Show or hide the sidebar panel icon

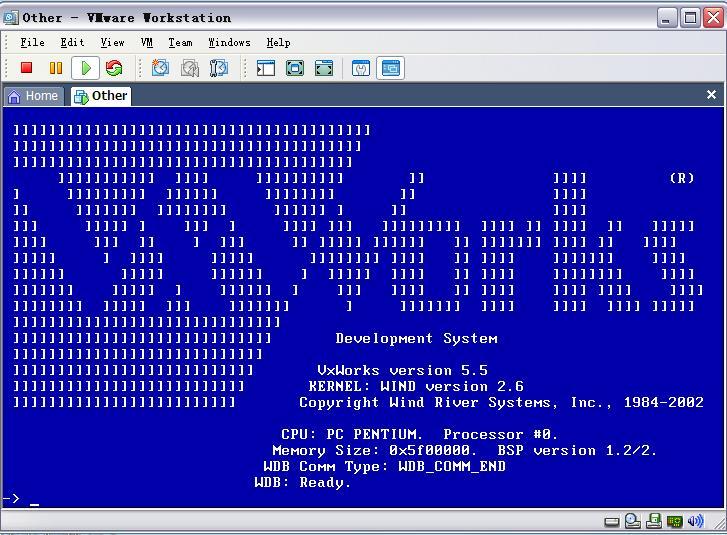point(266,68)
